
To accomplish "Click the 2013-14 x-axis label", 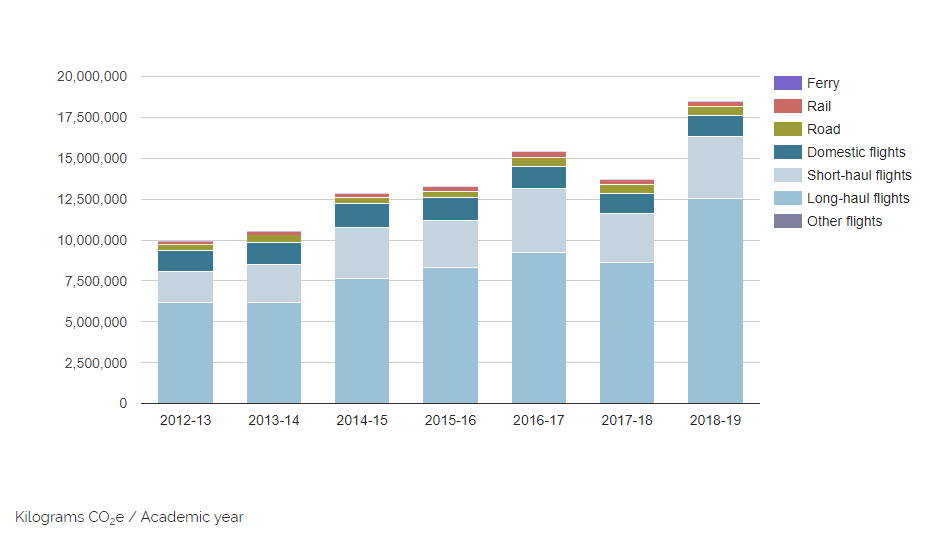I will tap(274, 420).
